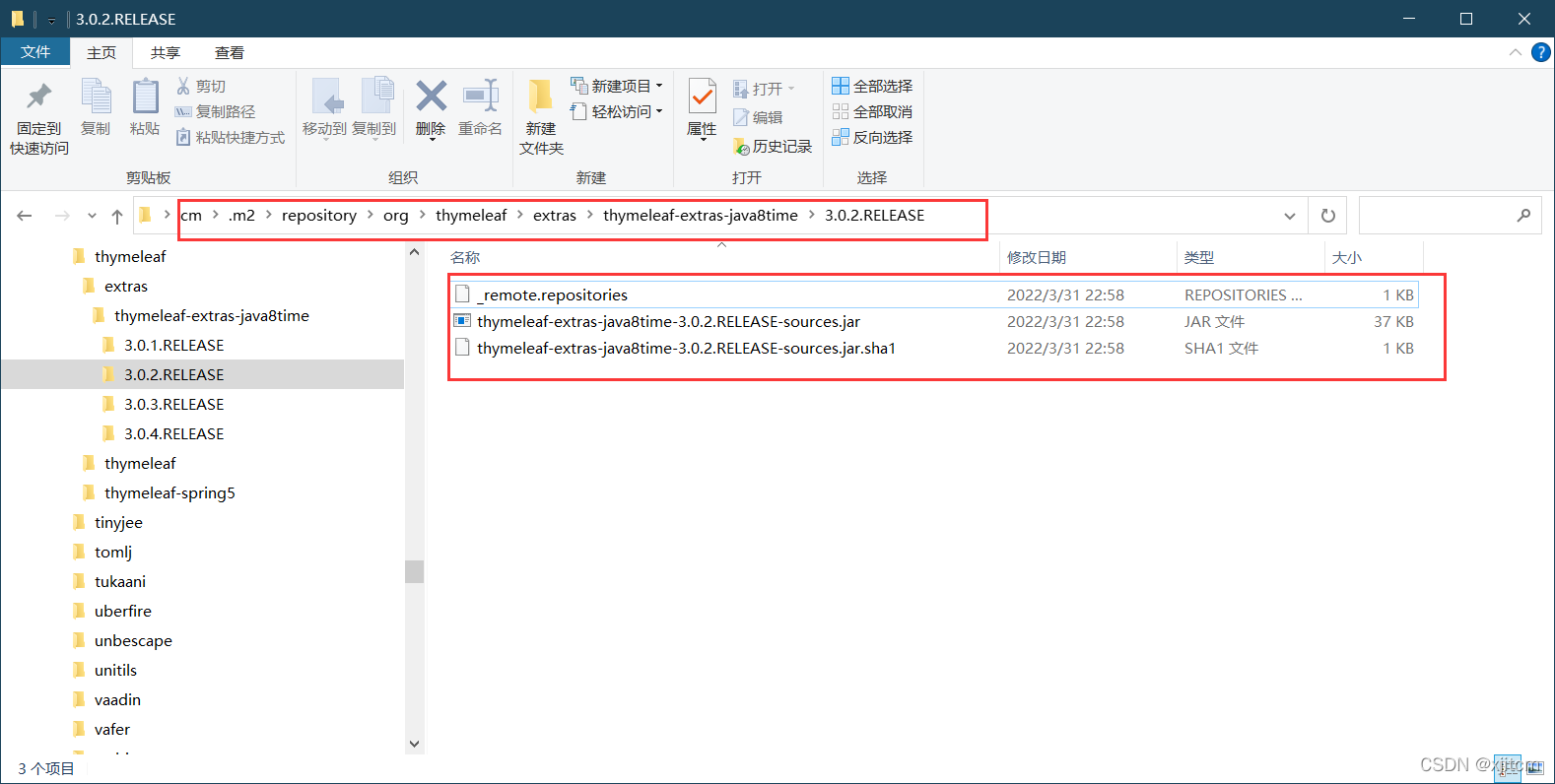Switch to Home (主页) tab
Screen dimensions: 1555x784
pyautogui.click(x=101, y=53)
